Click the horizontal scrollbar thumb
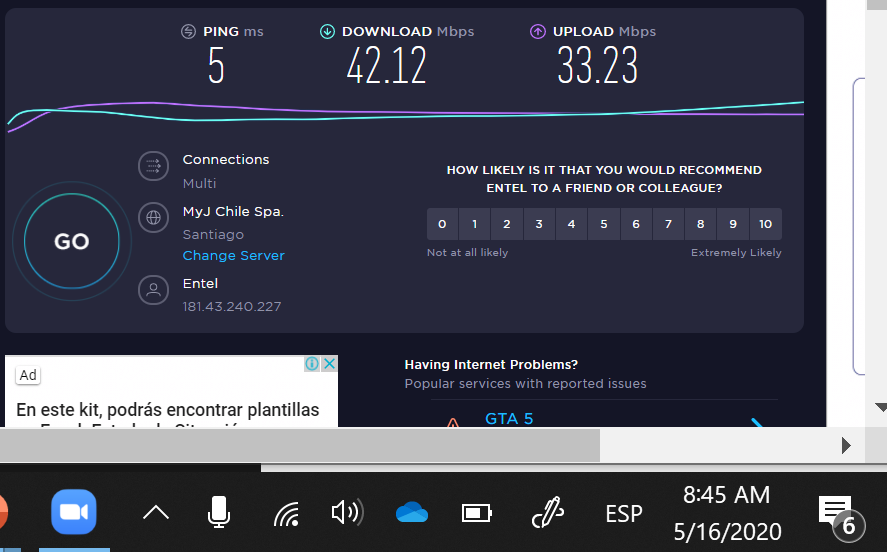The width and height of the screenshot is (887, 552). tap(300, 446)
